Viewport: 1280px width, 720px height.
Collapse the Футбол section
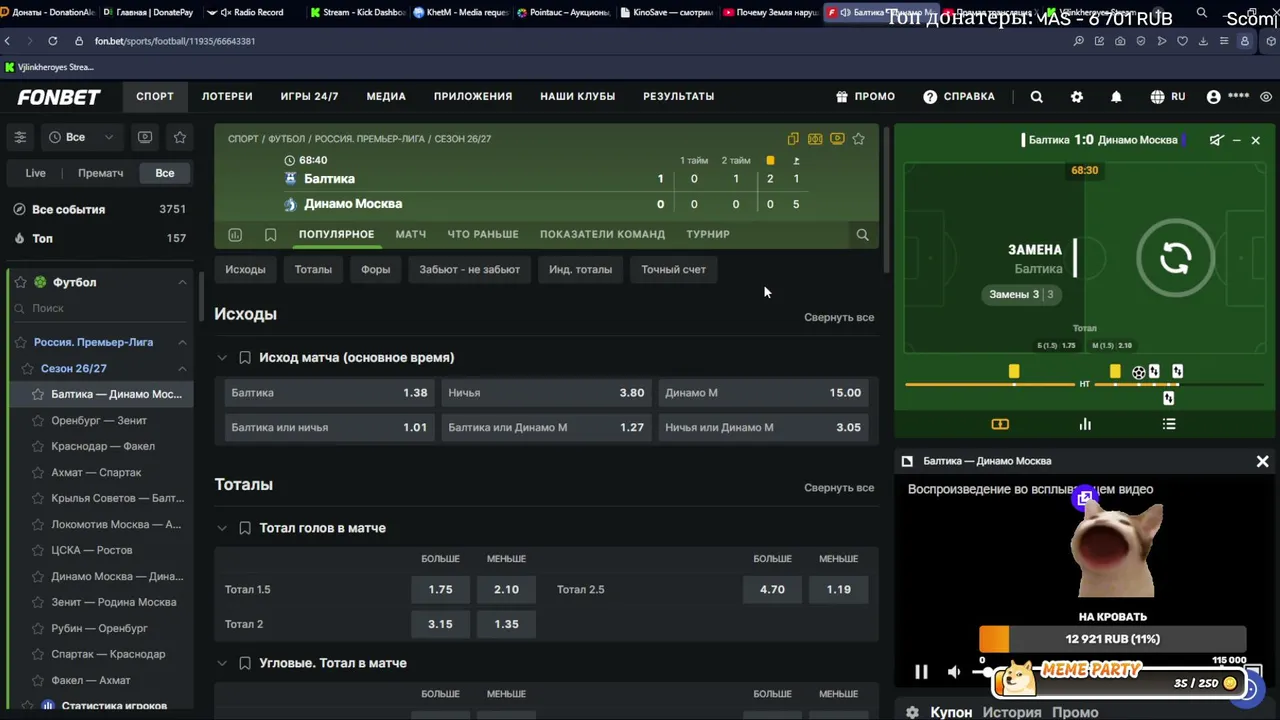(182, 283)
